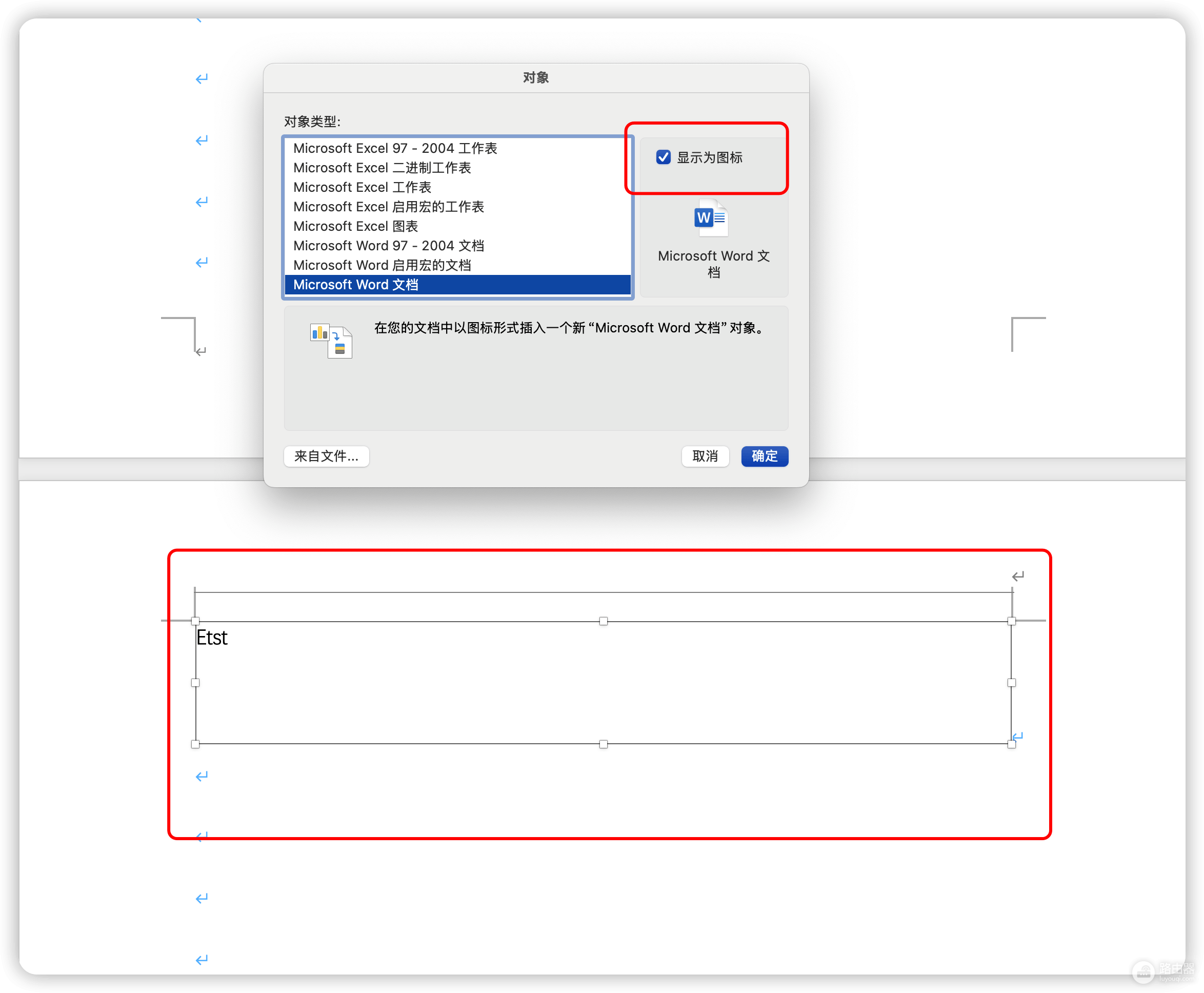Select Microsoft Excel 97 - 2004 工作表
The width and height of the screenshot is (1204, 993).
pos(457,148)
